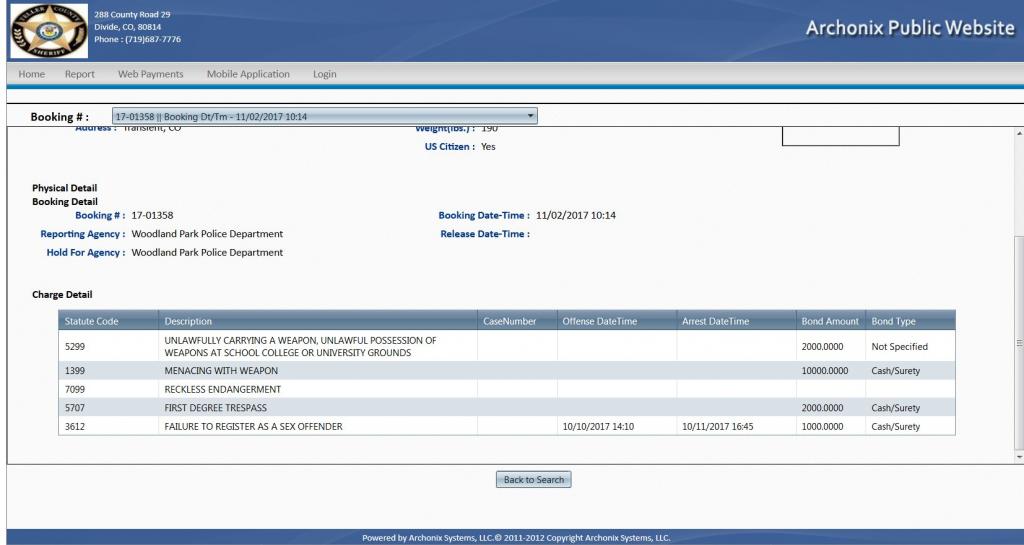Open the Home menu item
Image resolution: width=1024 pixels, height=545 pixels.
pos(32,74)
